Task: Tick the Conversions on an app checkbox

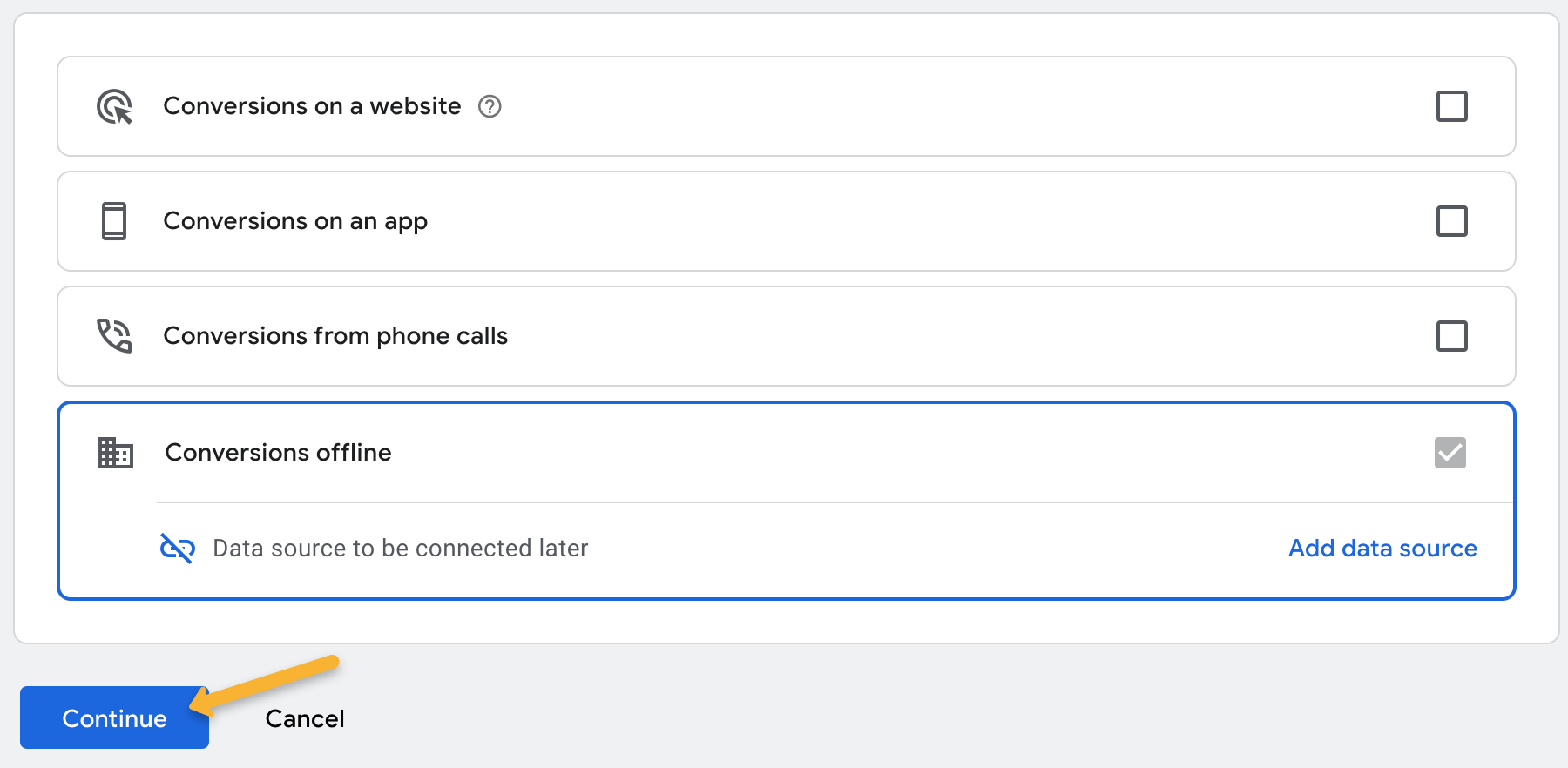Action: [x=1451, y=221]
